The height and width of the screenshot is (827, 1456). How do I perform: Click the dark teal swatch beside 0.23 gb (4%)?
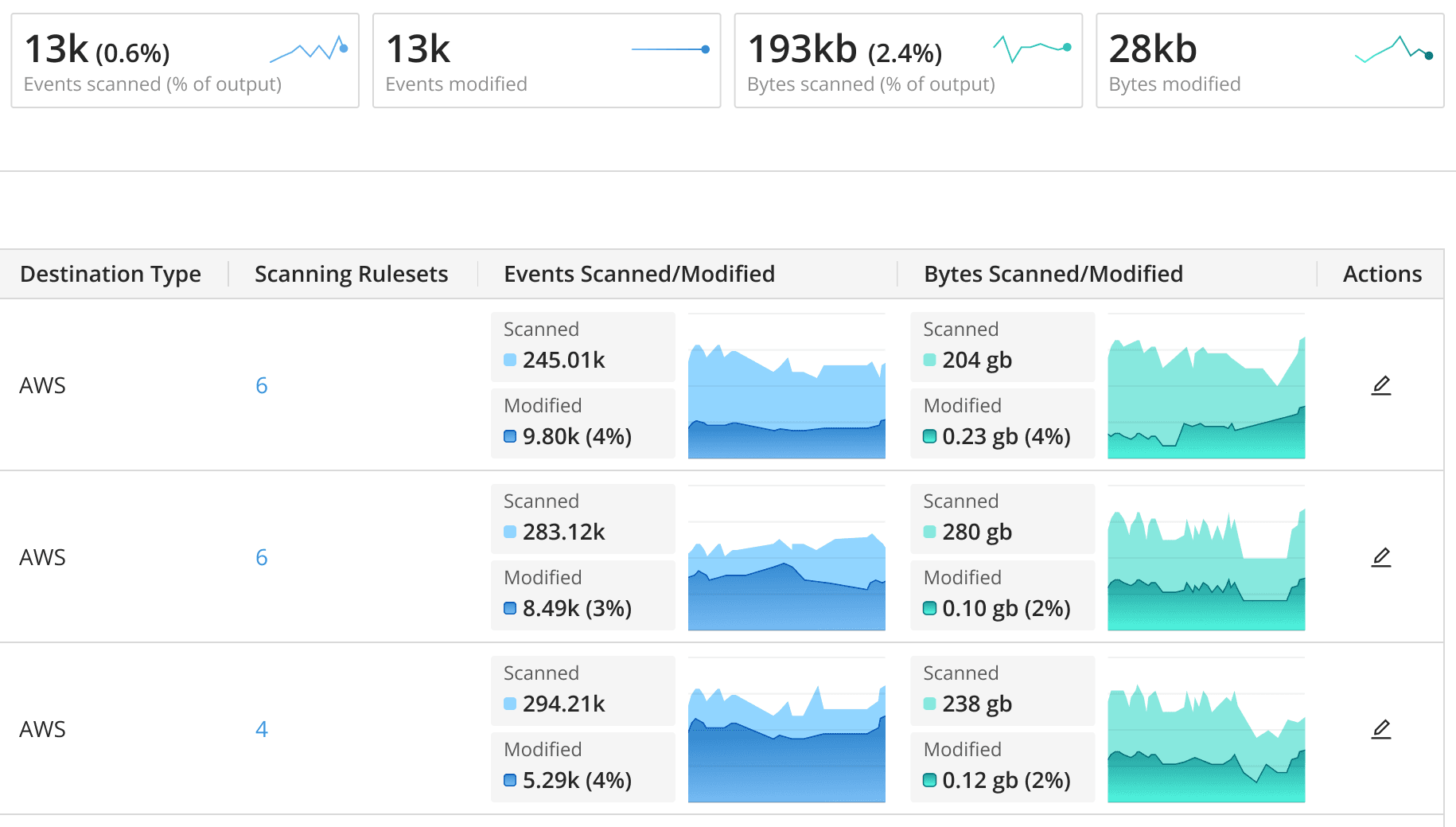tap(929, 437)
